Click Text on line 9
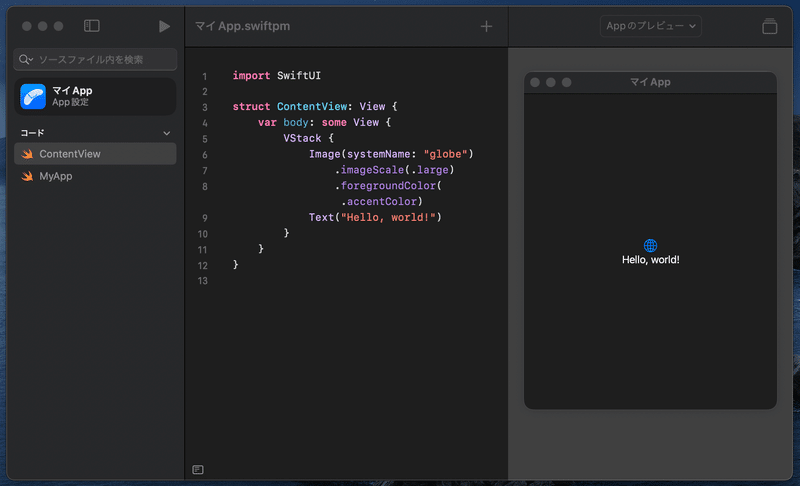The image size is (800, 486). pyautogui.click(x=321, y=217)
